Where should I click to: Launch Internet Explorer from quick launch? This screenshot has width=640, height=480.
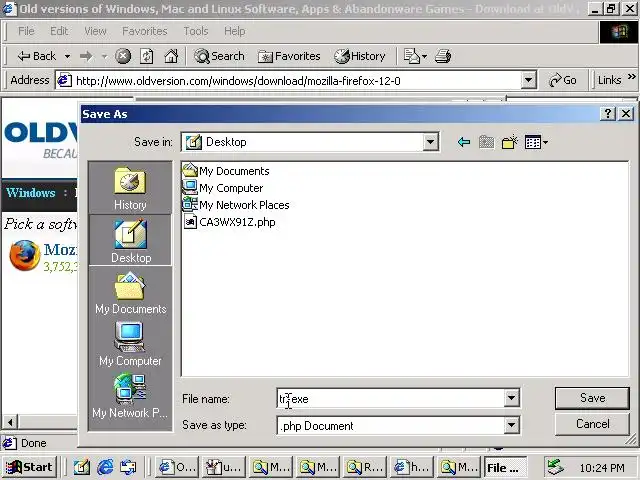click(x=105, y=467)
